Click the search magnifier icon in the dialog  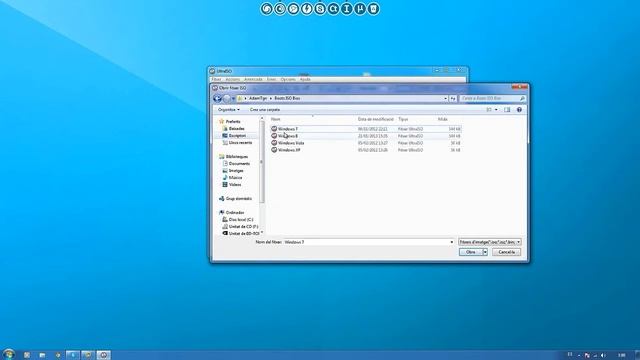pyautogui.click(x=522, y=98)
